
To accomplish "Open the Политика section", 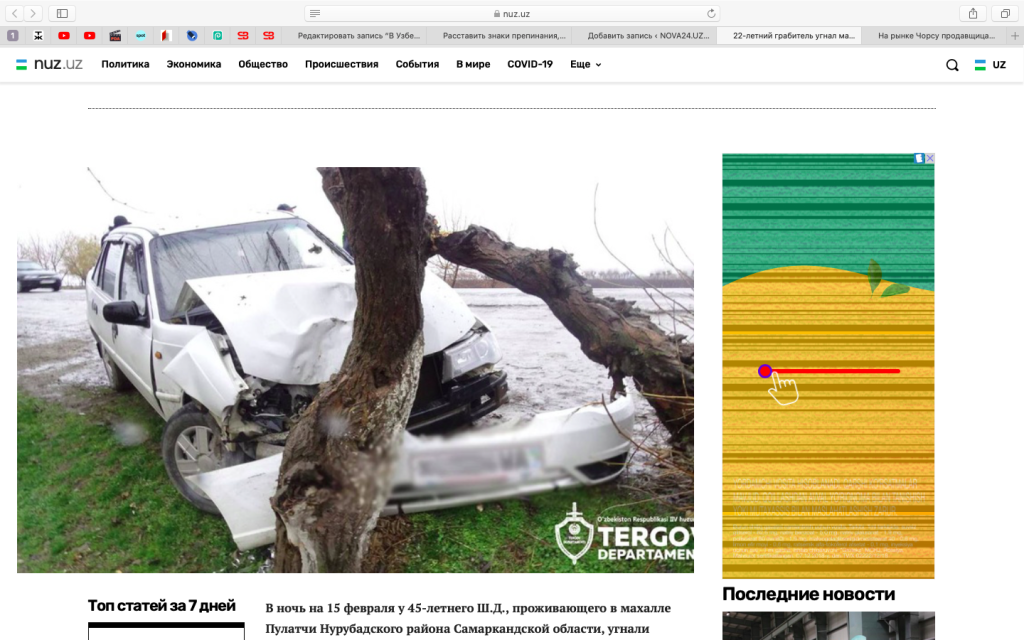I will pos(125,64).
